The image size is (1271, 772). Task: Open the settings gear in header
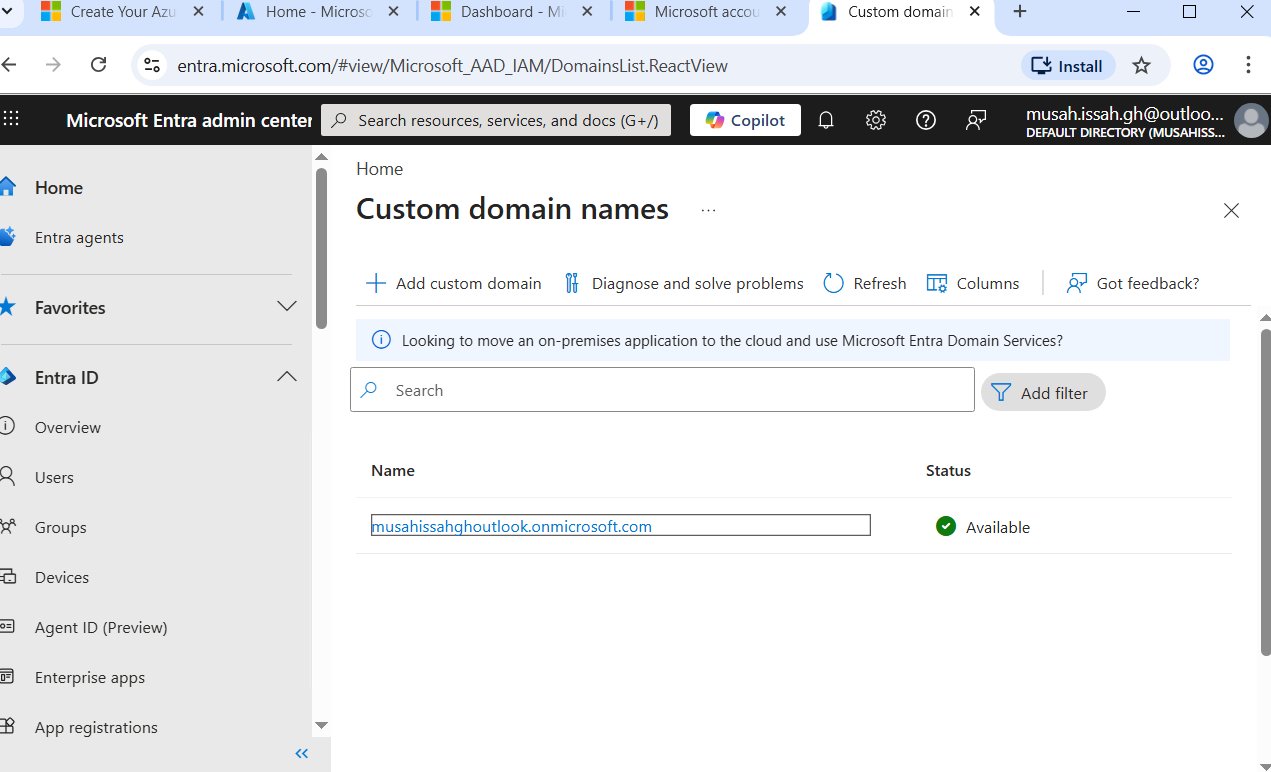click(x=876, y=120)
